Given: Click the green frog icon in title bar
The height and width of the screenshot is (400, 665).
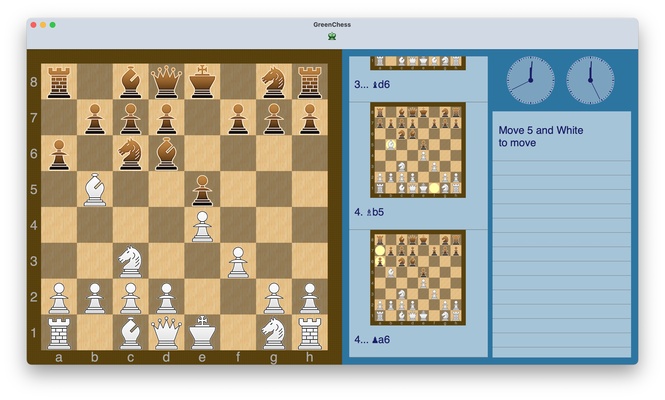Looking at the screenshot, I should [332, 36].
